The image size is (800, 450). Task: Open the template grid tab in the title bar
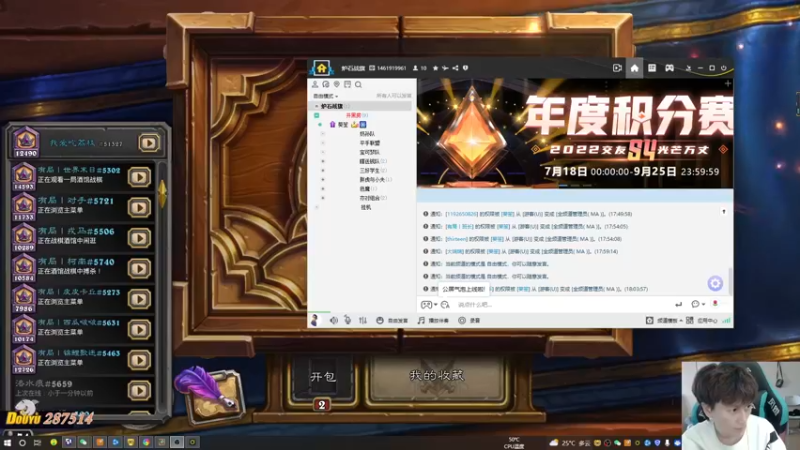coord(652,68)
